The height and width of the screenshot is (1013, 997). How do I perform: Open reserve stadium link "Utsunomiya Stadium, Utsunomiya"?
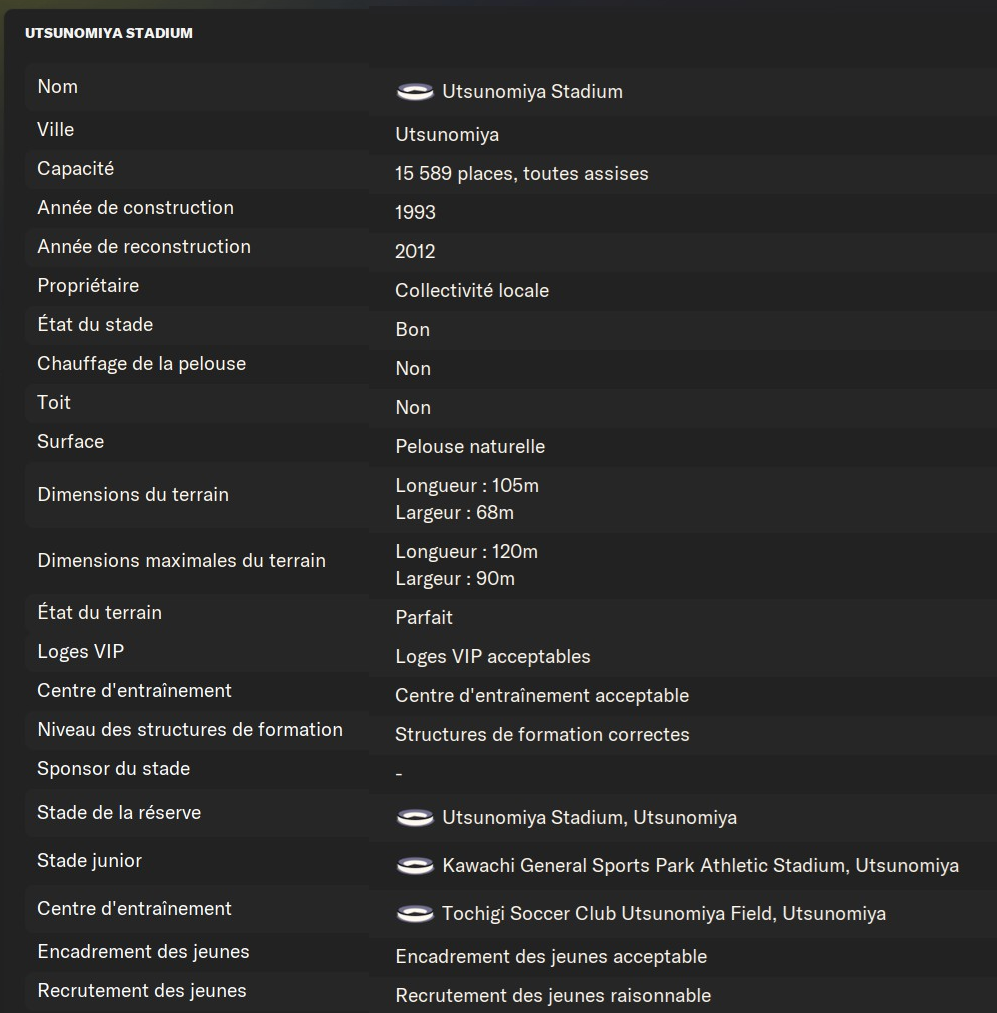point(589,818)
